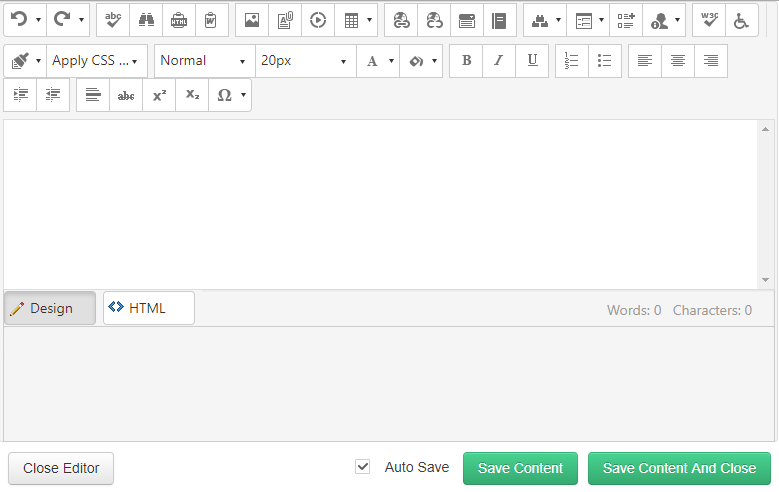The height and width of the screenshot is (492, 779).
Task: Open Find and Replace binoculars
Action: click(x=146, y=19)
